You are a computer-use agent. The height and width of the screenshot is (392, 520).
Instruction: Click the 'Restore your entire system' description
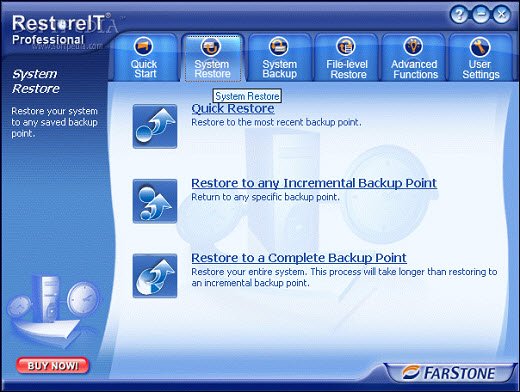pyautogui.click(x=344, y=277)
